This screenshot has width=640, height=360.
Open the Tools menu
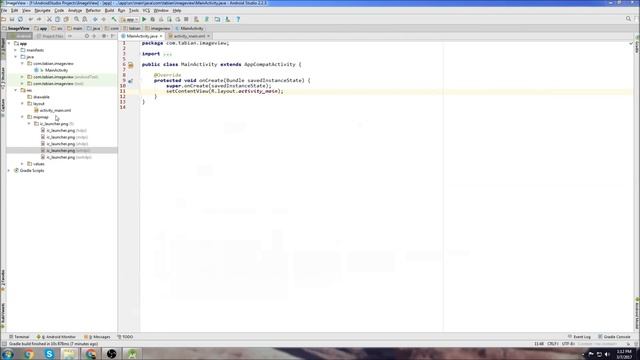pyautogui.click(x=134, y=10)
